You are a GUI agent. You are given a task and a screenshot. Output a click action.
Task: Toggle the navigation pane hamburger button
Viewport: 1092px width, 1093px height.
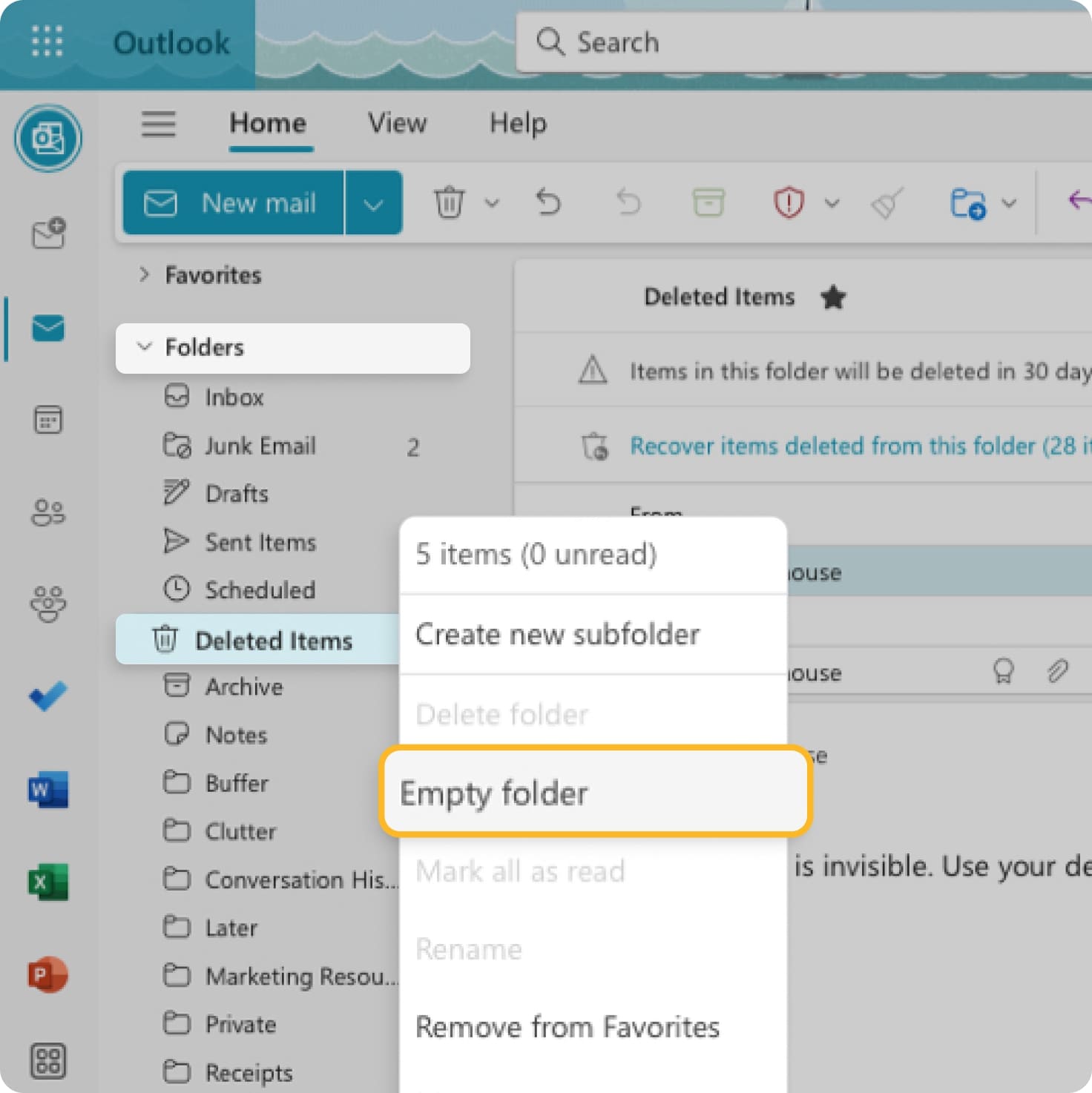pos(159,123)
